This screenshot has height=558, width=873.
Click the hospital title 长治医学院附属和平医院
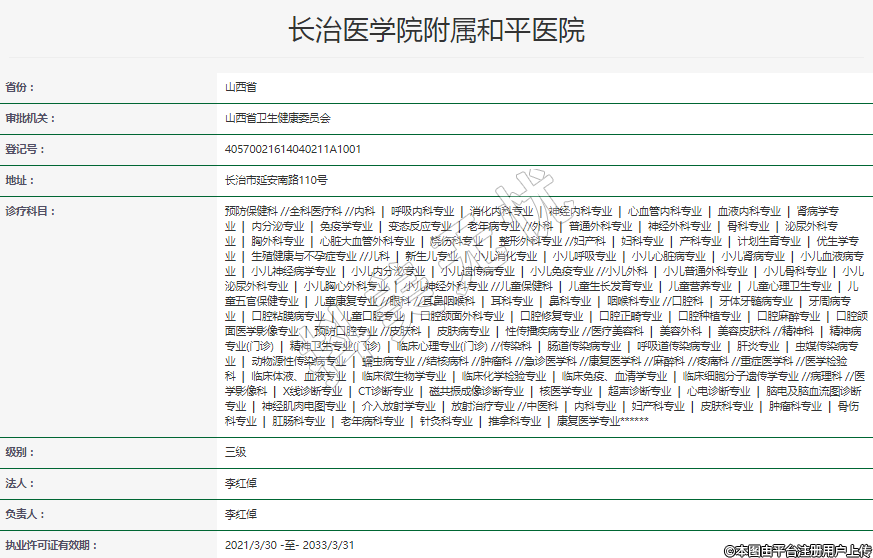[x=436, y=31]
